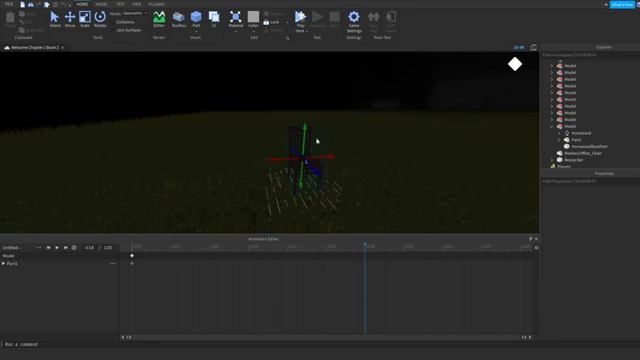Click the Lock tool in Edit group
The width and height of the screenshot is (640, 360).
272,22
